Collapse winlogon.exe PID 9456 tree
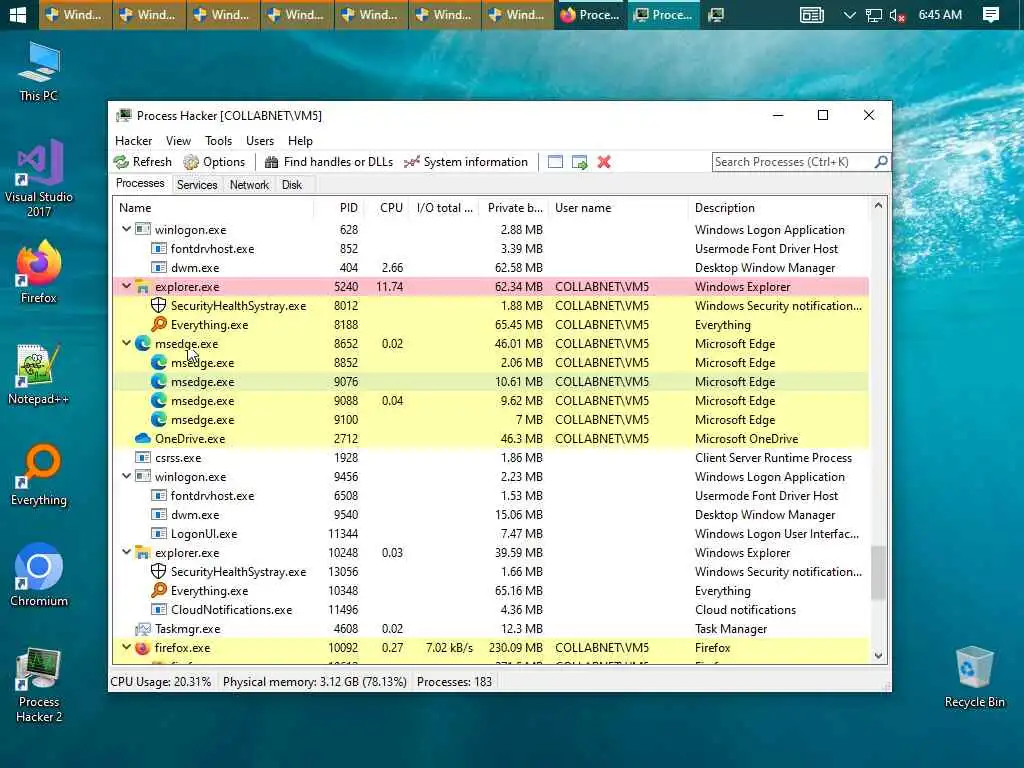 (x=126, y=476)
